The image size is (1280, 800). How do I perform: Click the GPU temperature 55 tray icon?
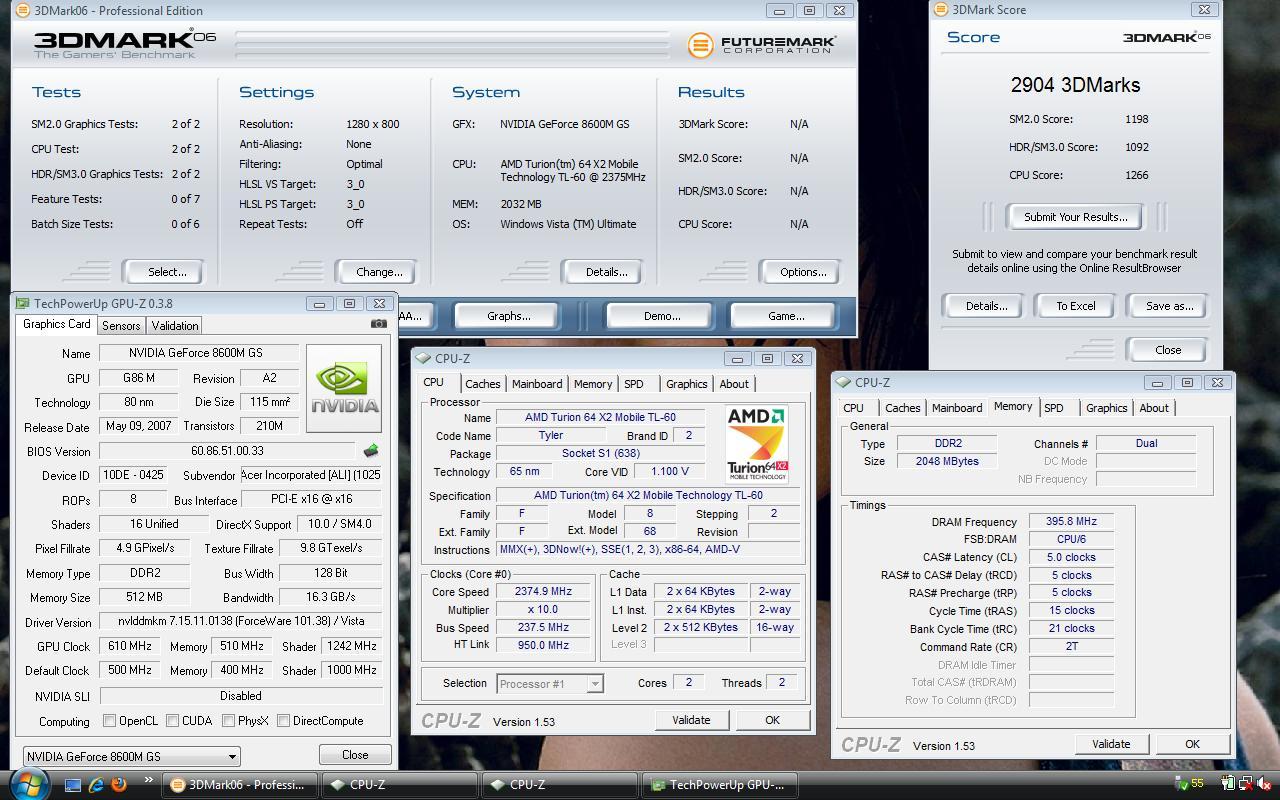click(1190, 784)
